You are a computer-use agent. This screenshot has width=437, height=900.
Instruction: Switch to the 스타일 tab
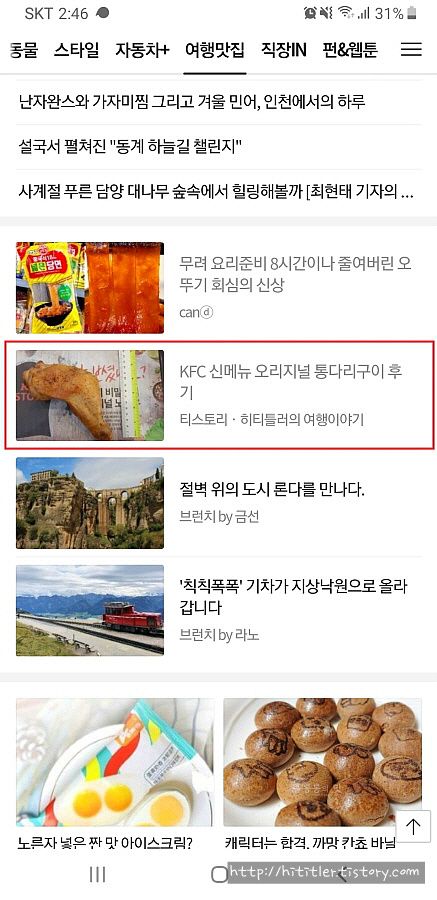(76, 50)
